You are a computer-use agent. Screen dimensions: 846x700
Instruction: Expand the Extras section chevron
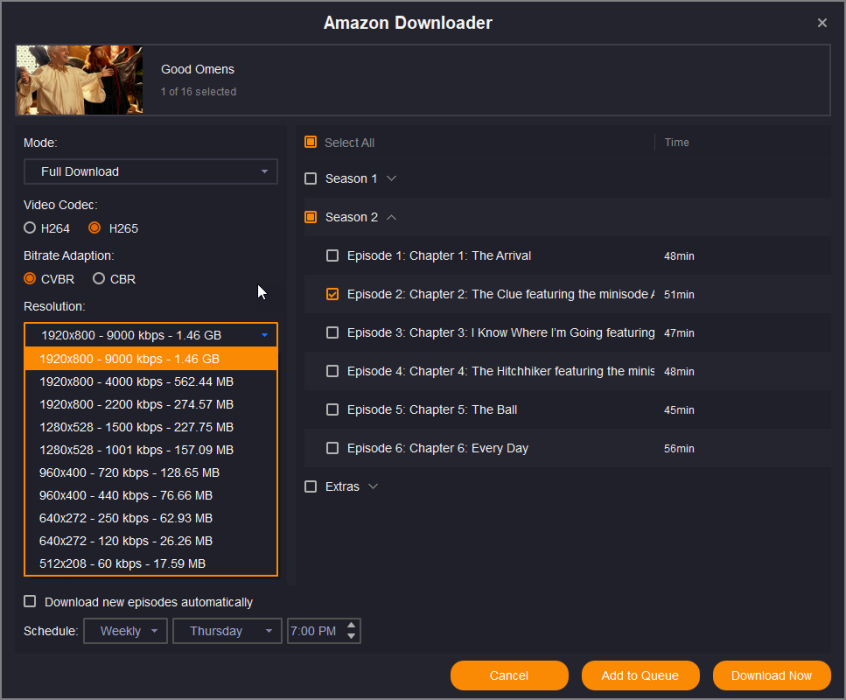(373, 486)
